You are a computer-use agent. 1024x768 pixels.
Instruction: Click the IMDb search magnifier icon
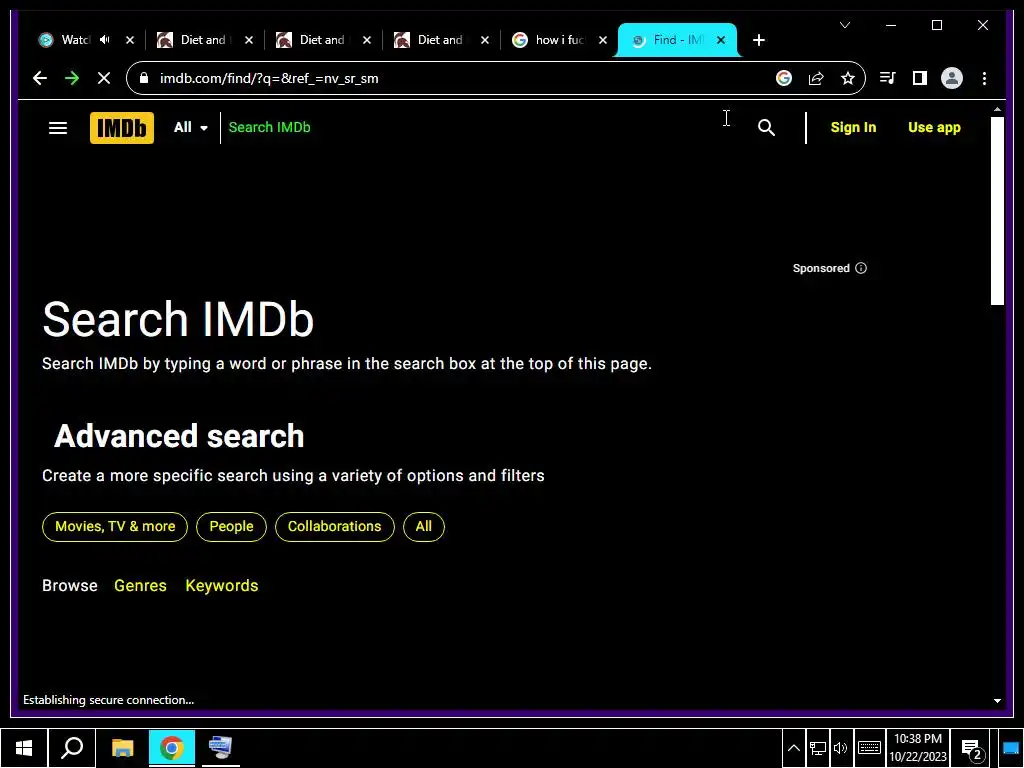click(x=767, y=127)
